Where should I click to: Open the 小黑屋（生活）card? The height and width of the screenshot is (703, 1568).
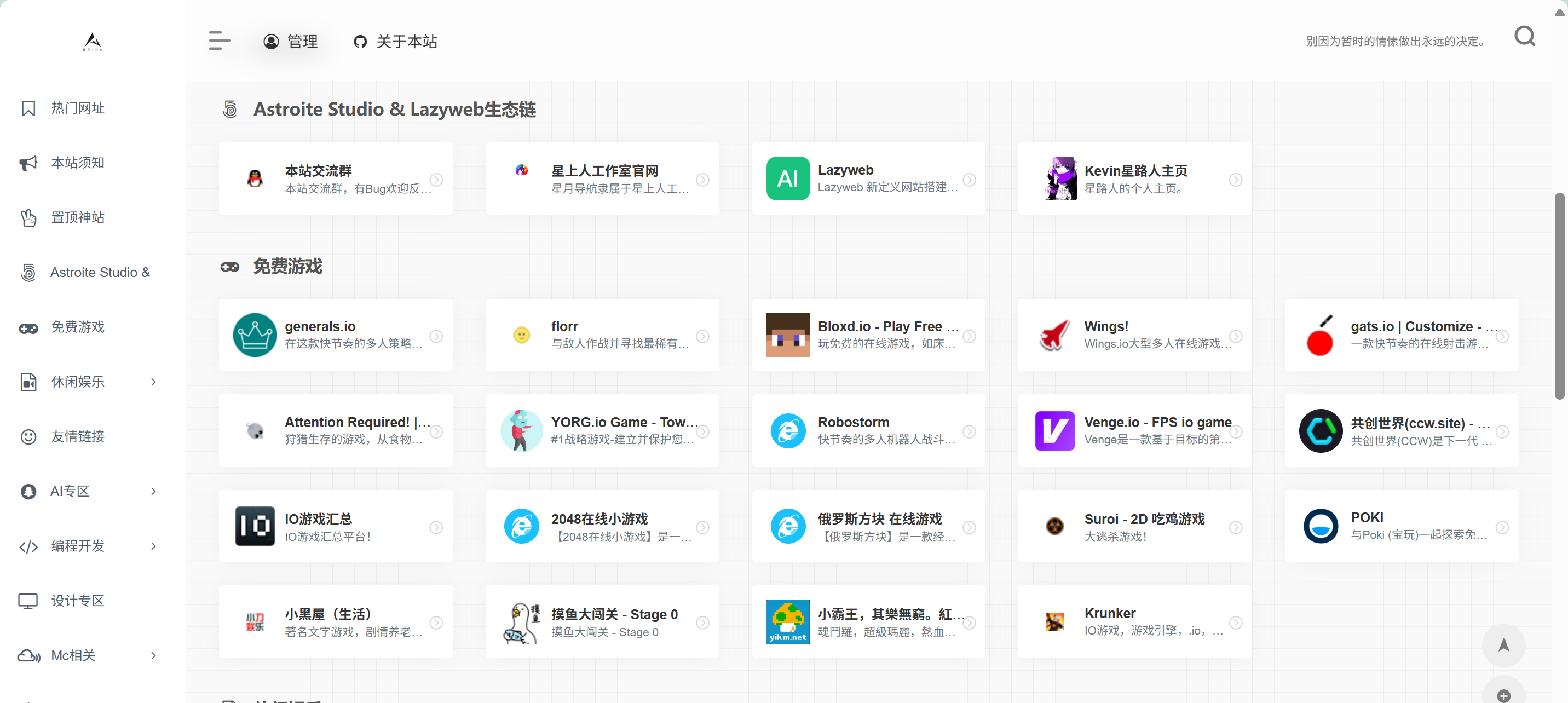click(x=336, y=622)
